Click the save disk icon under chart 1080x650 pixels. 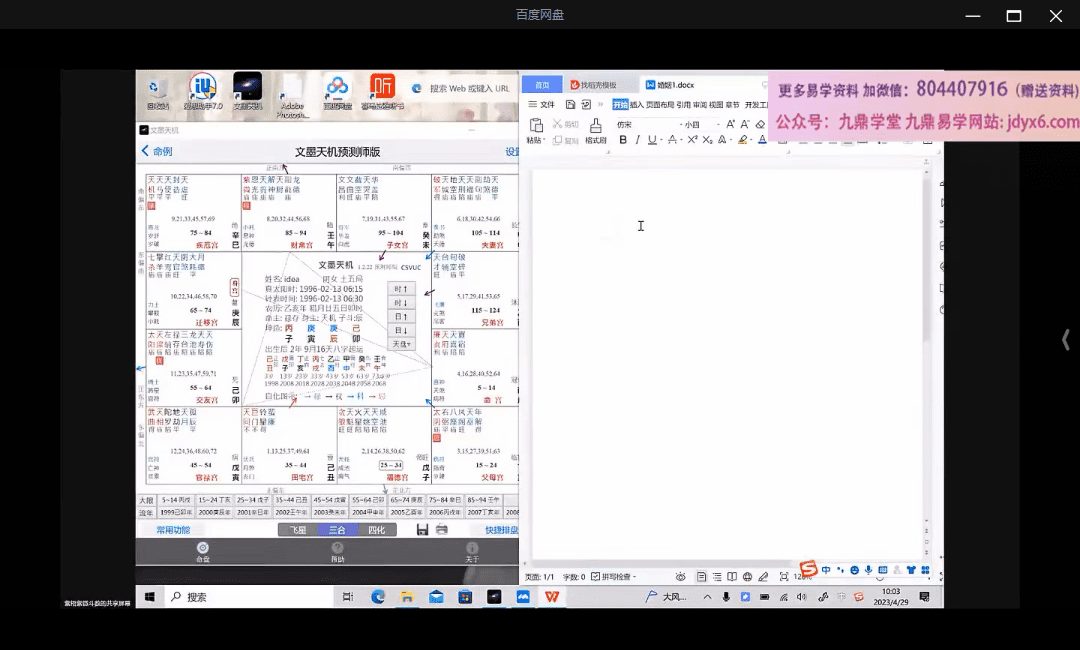(x=422, y=530)
